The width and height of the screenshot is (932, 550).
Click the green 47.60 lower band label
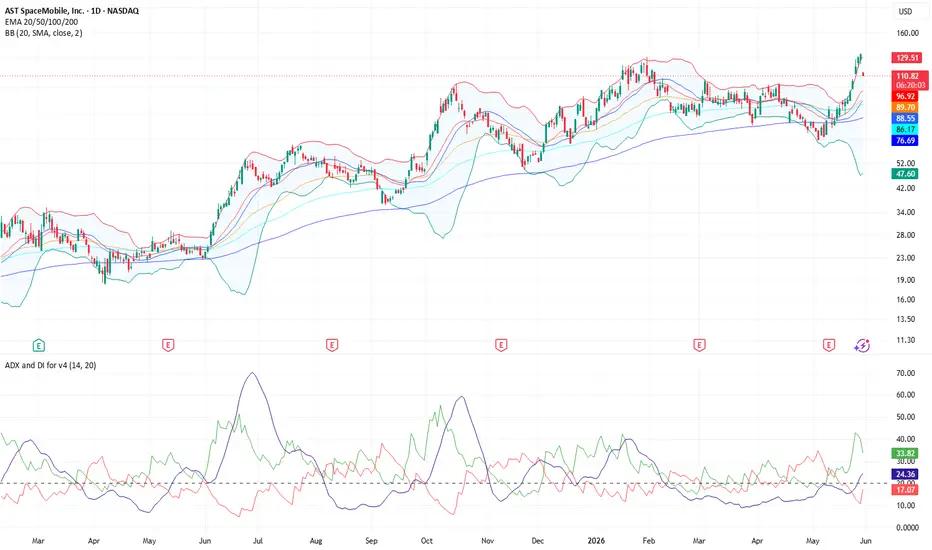905,174
